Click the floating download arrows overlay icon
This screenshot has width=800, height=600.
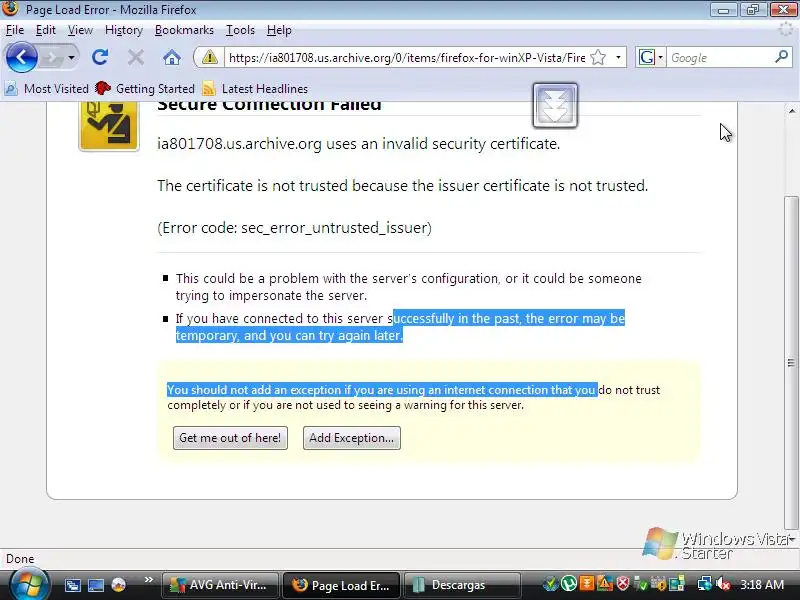pos(555,105)
